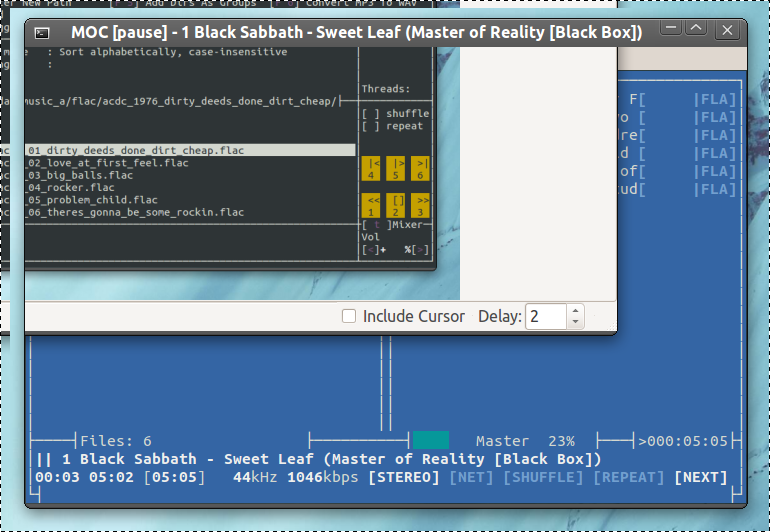
Task: Select 05_problem_child.flac
Action: [93, 200]
